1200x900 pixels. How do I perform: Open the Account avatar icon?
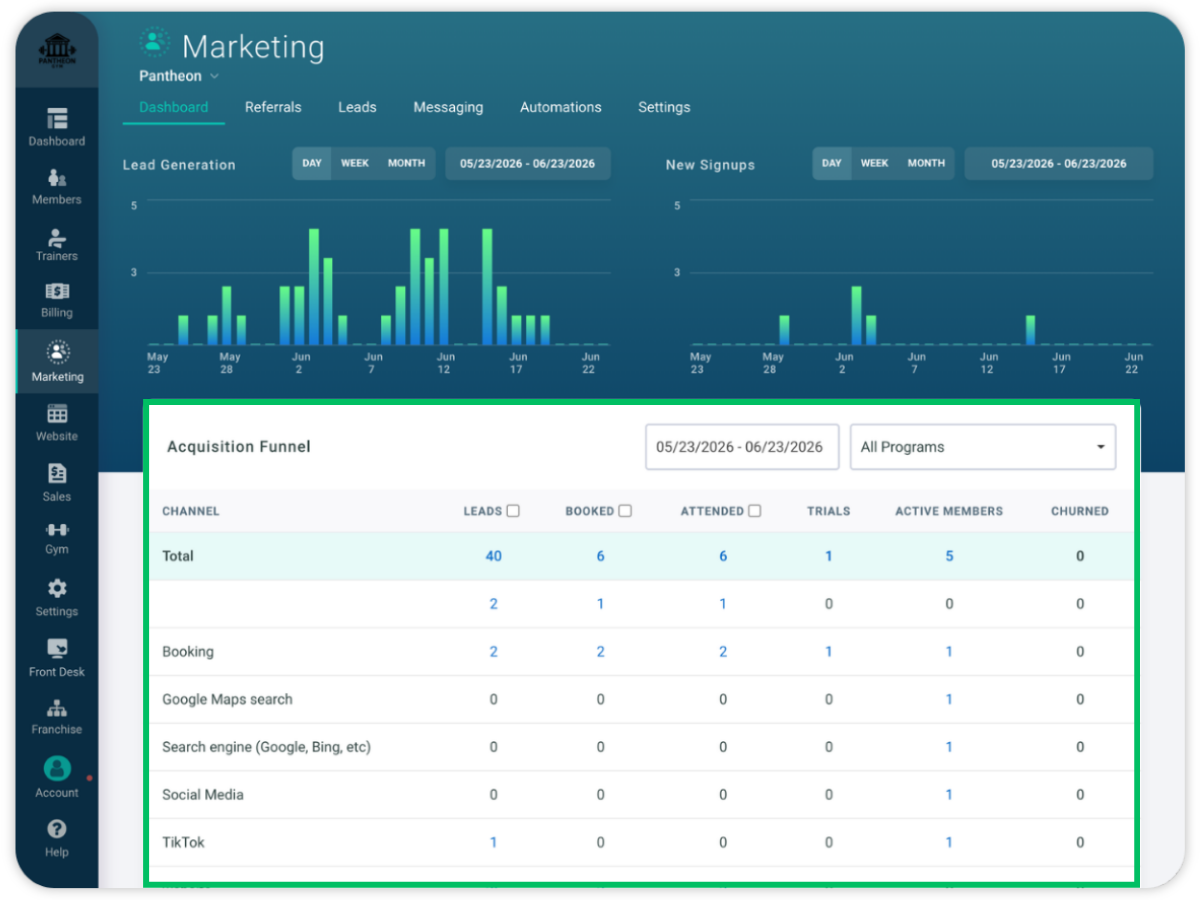(x=57, y=768)
